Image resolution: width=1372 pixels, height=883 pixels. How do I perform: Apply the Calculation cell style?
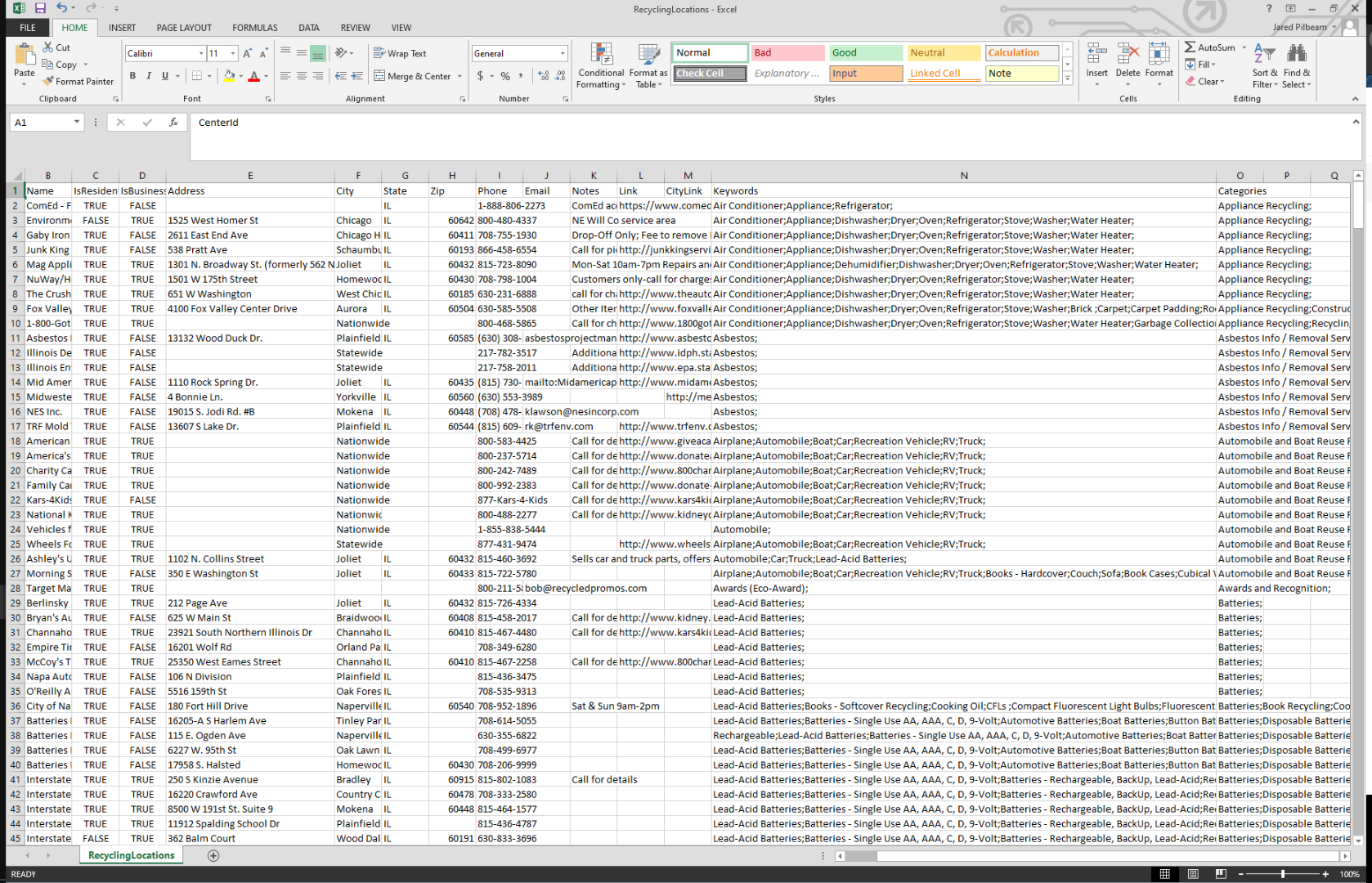pyautogui.click(x=1022, y=53)
